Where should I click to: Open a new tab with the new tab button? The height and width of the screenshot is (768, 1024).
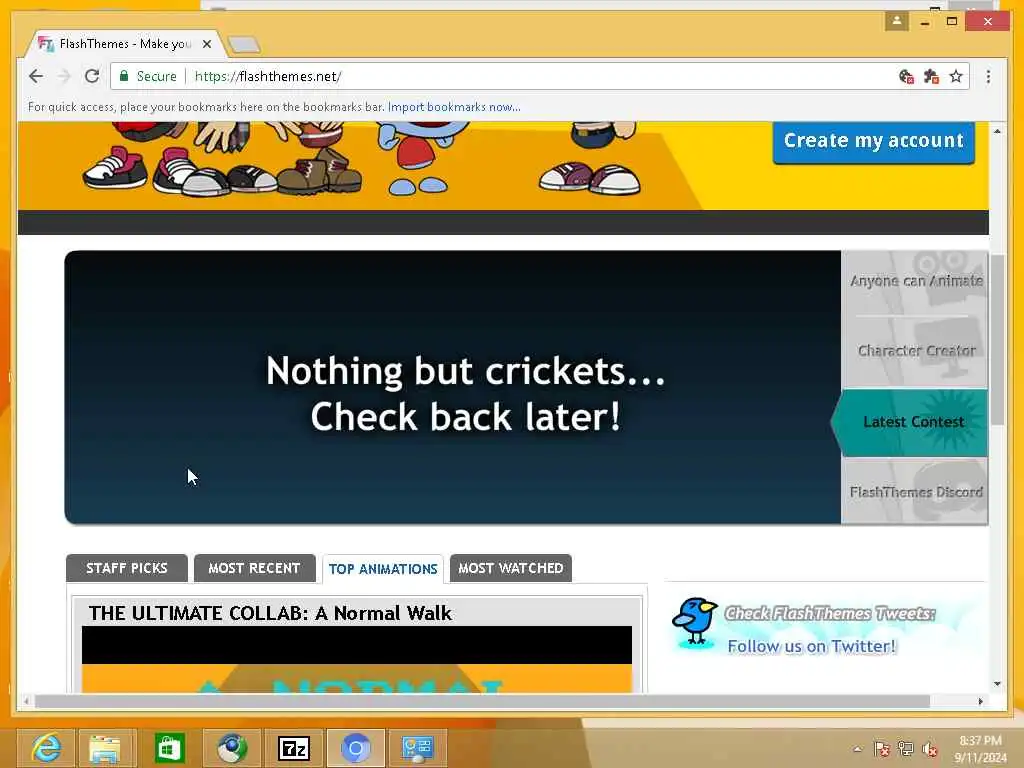244,44
